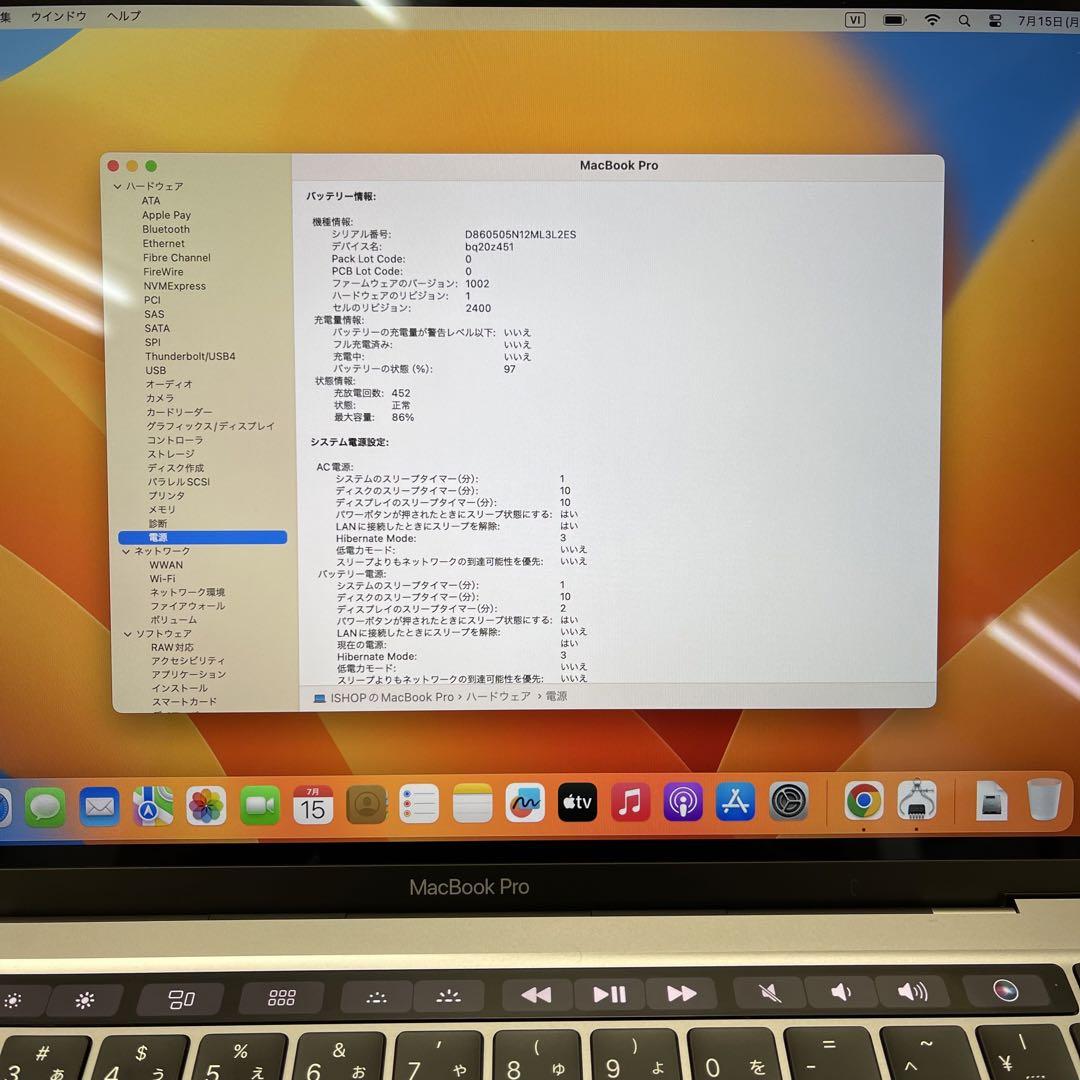
Task: Select グラフィックス/ディスプレイ in the sidebar
Action: pos(210,426)
